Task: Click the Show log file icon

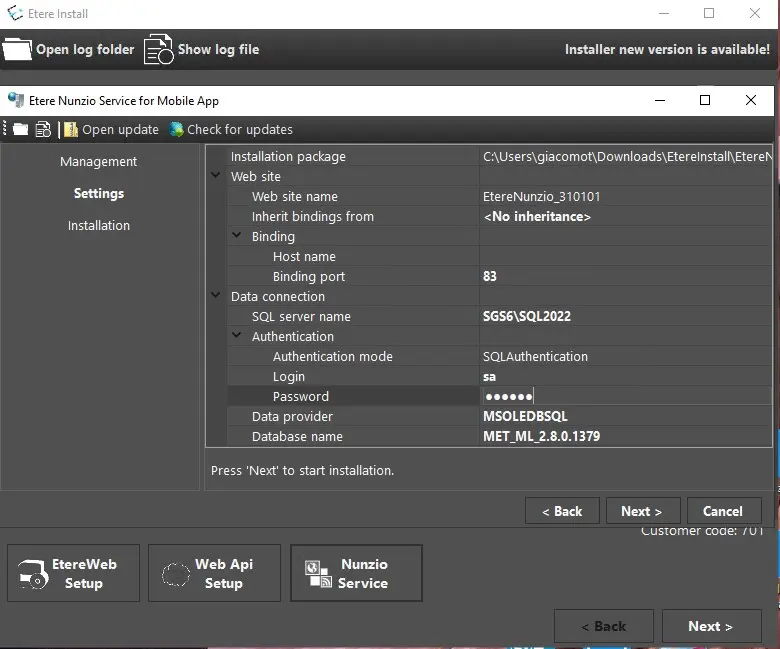Action: (x=158, y=49)
